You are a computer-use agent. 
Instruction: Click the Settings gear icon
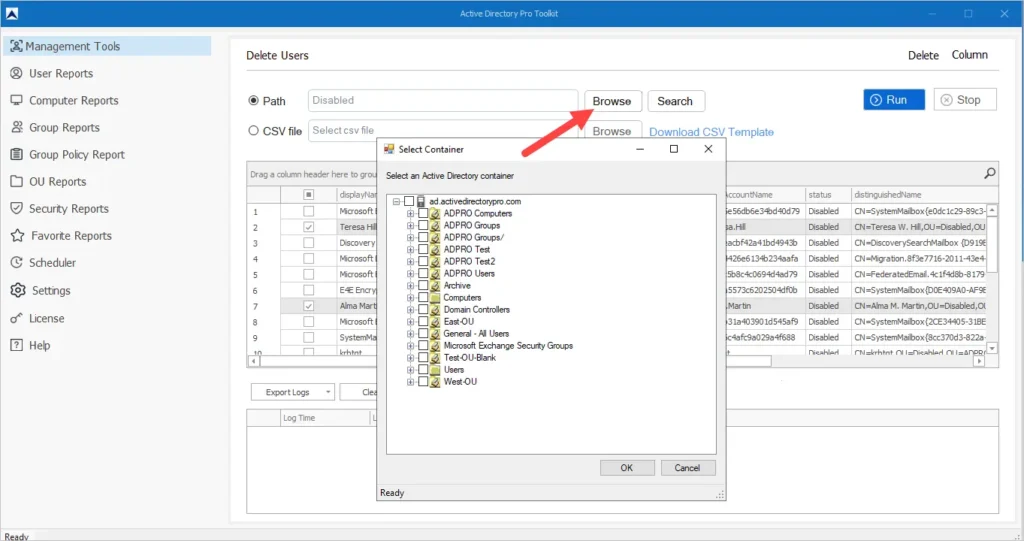point(18,290)
